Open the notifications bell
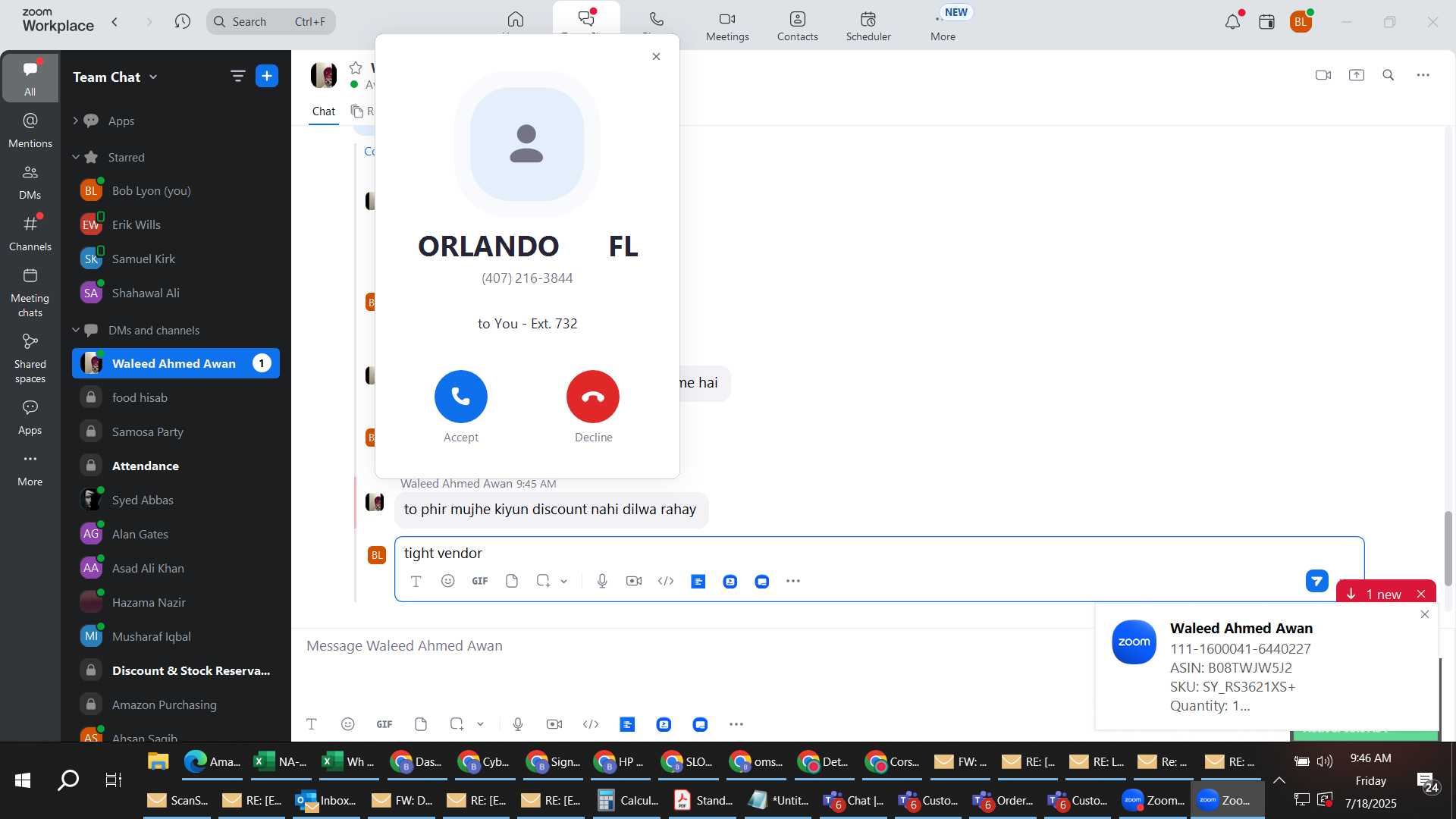This screenshot has width=1456, height=819. click(x=1233, y=22)
